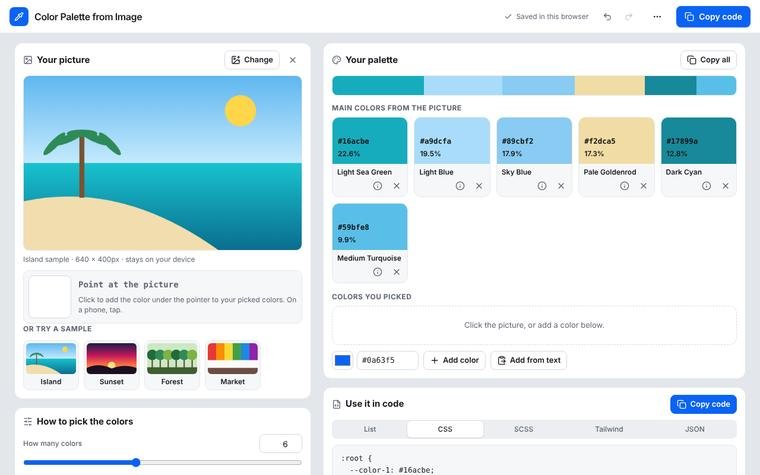The image size is (760, 475).
Task: Click the Change picture button
Action: 252,60
